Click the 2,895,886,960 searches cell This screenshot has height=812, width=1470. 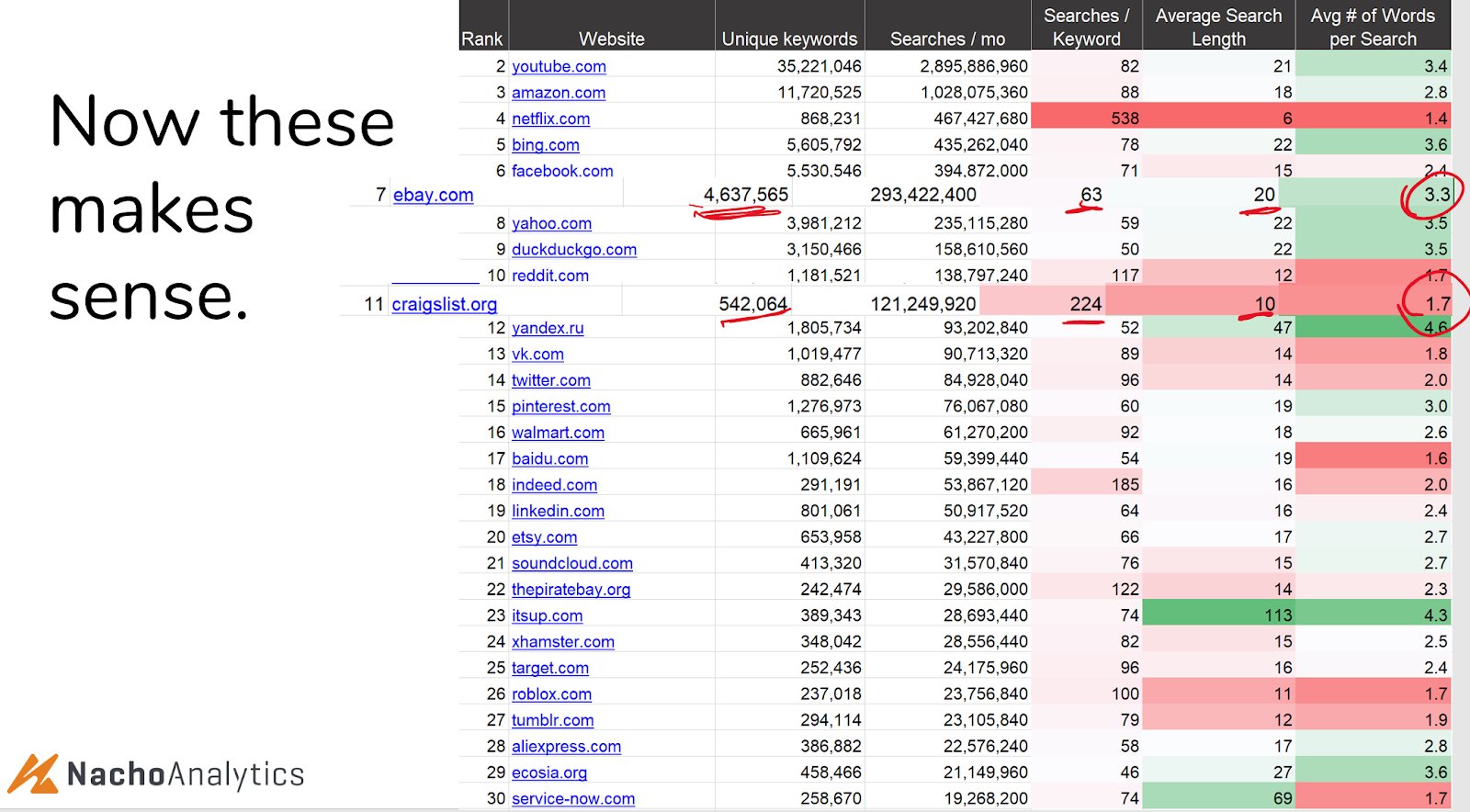tap(948, 66)
